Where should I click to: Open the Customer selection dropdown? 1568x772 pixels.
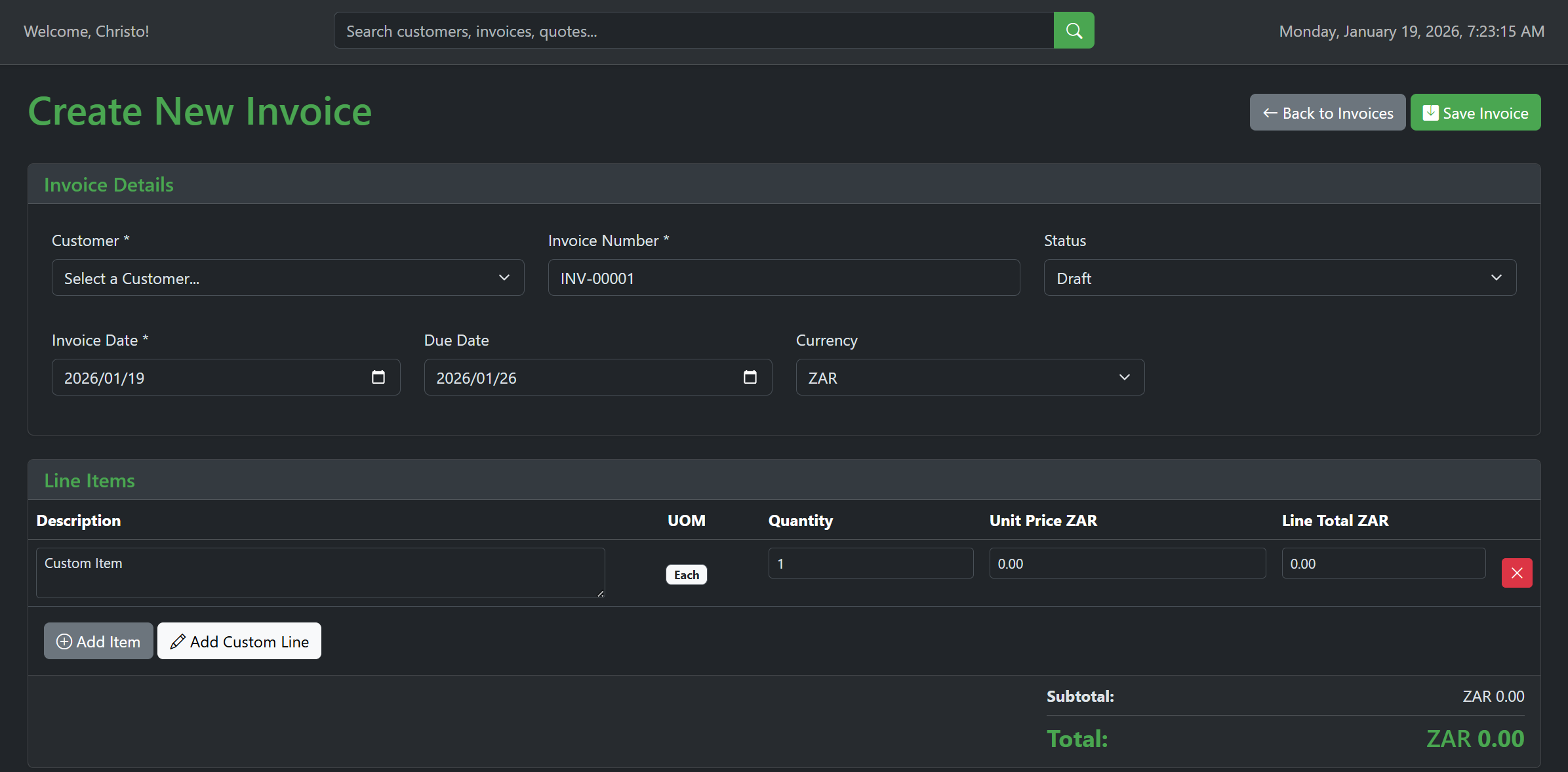[287, 278]
